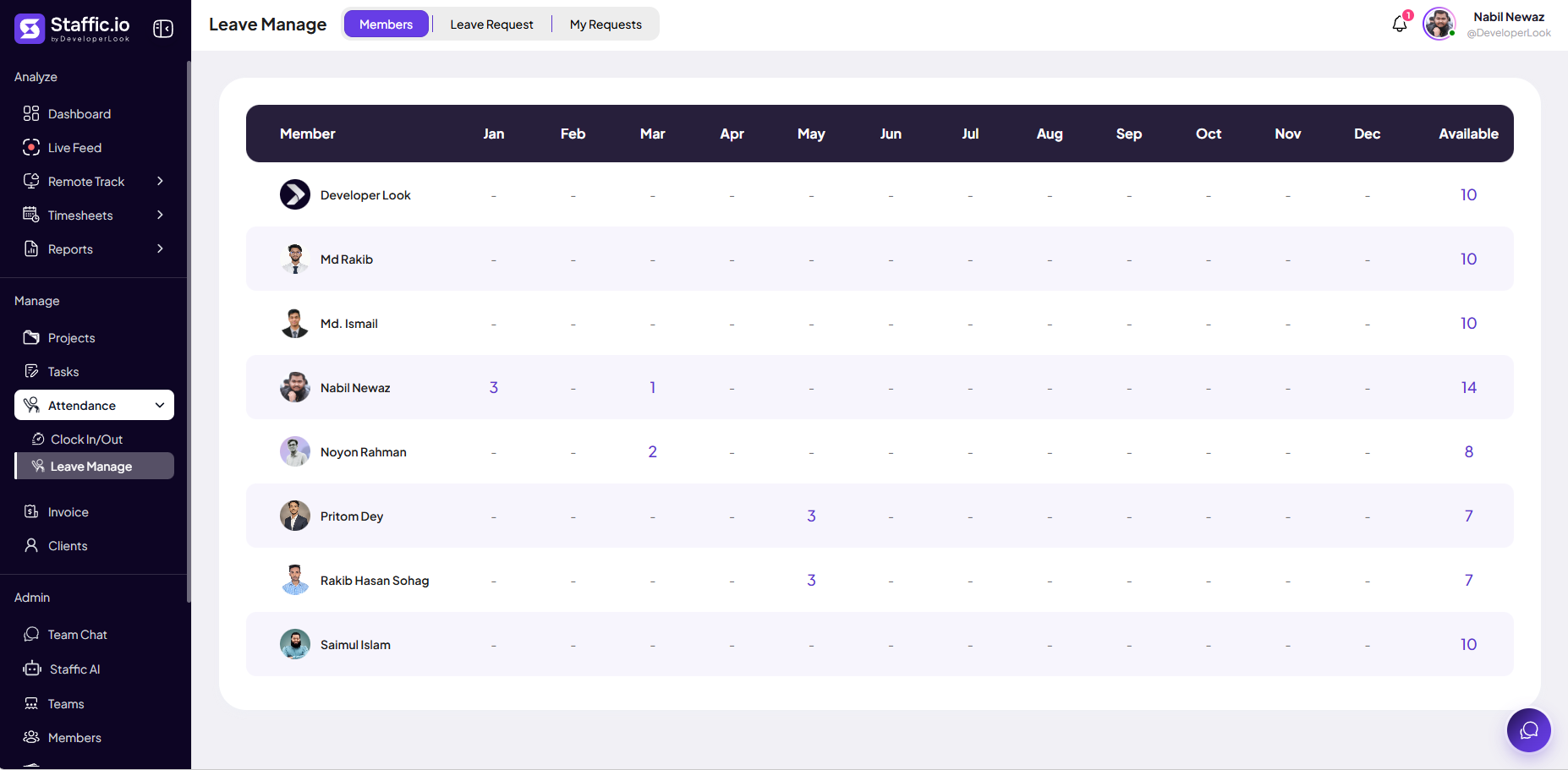The width and height of the screenshot is (1568, 770).
Task: Click the Saimul Islam avatar
Action: pos(295,644)
